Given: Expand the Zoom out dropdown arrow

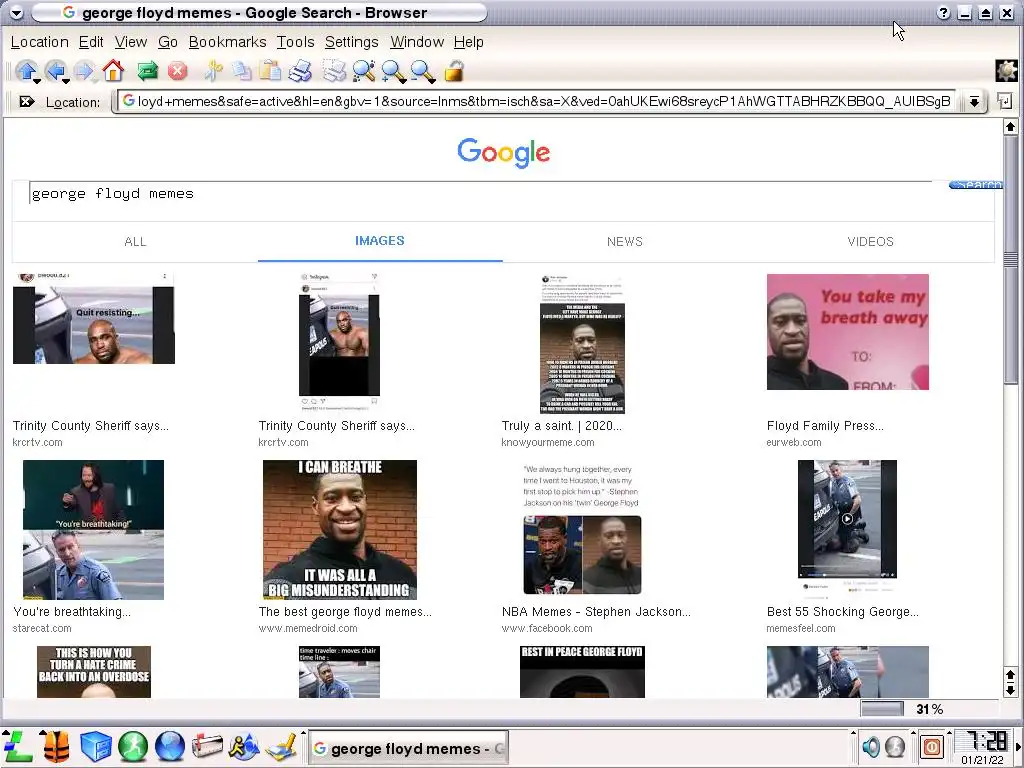Looking at the screenshot, I should point(432,81).
